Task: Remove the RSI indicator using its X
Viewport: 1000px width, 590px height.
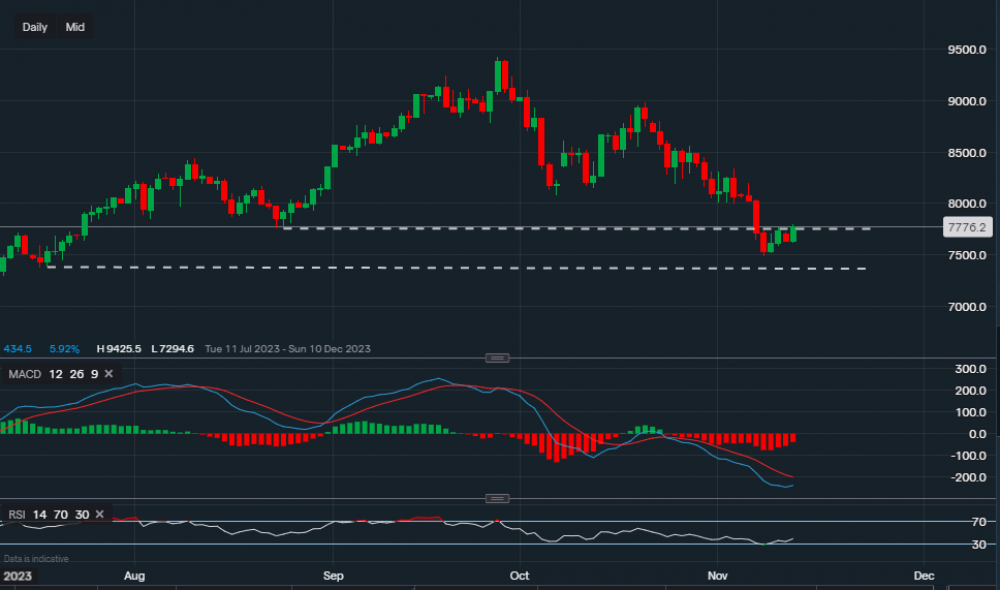Action: click(109, 515)
